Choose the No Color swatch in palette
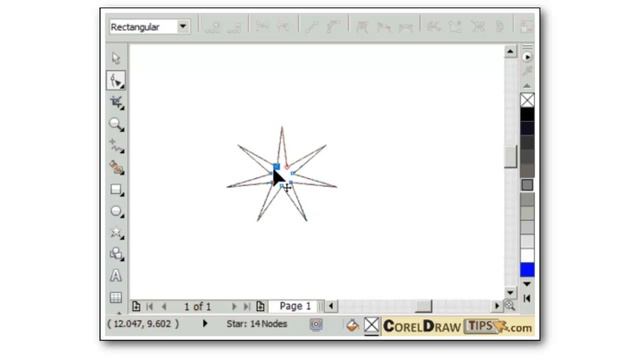Screen dimensions: 640x360 527,100
